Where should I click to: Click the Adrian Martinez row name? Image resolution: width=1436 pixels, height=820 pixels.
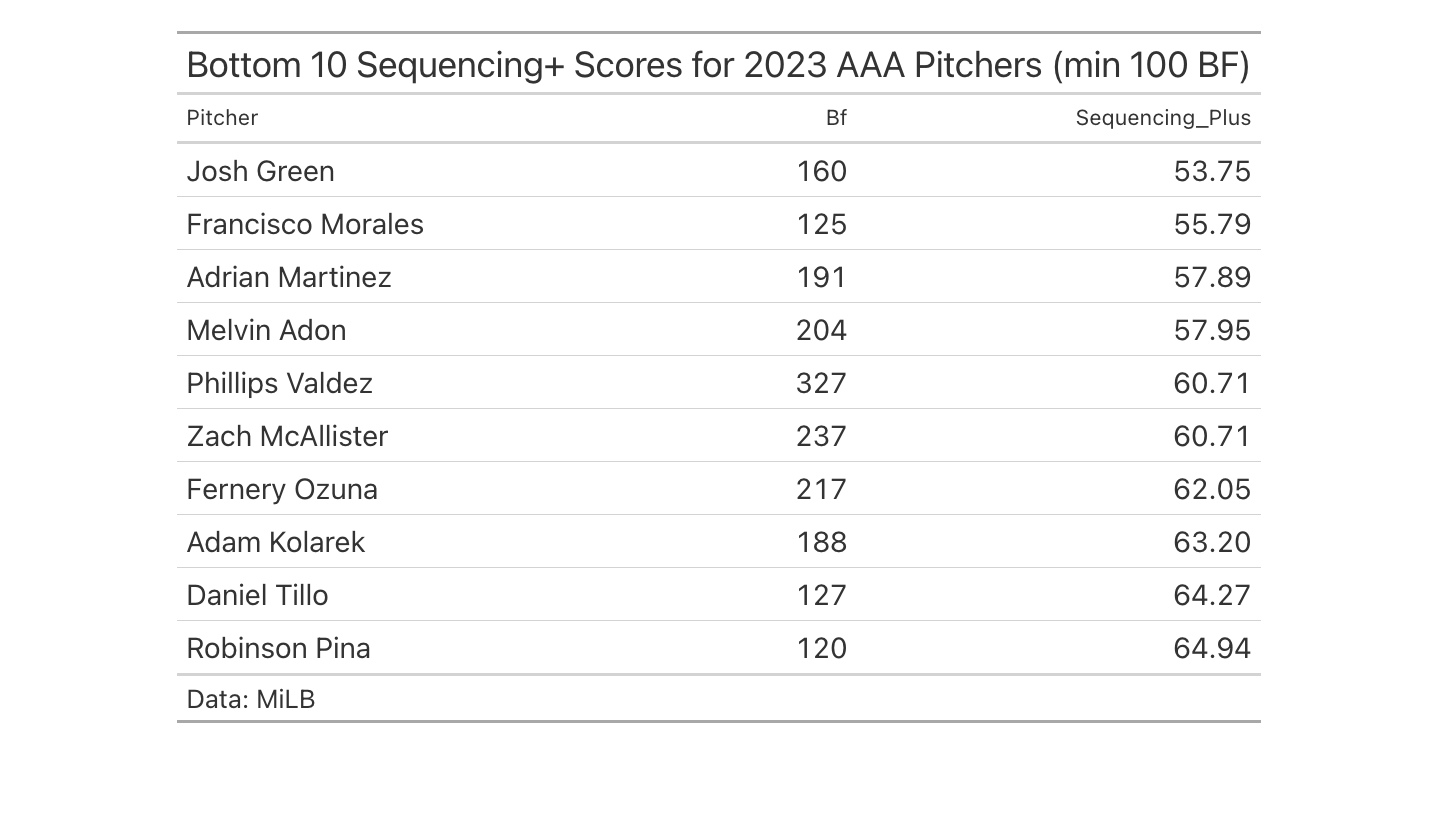pos(289,277)
